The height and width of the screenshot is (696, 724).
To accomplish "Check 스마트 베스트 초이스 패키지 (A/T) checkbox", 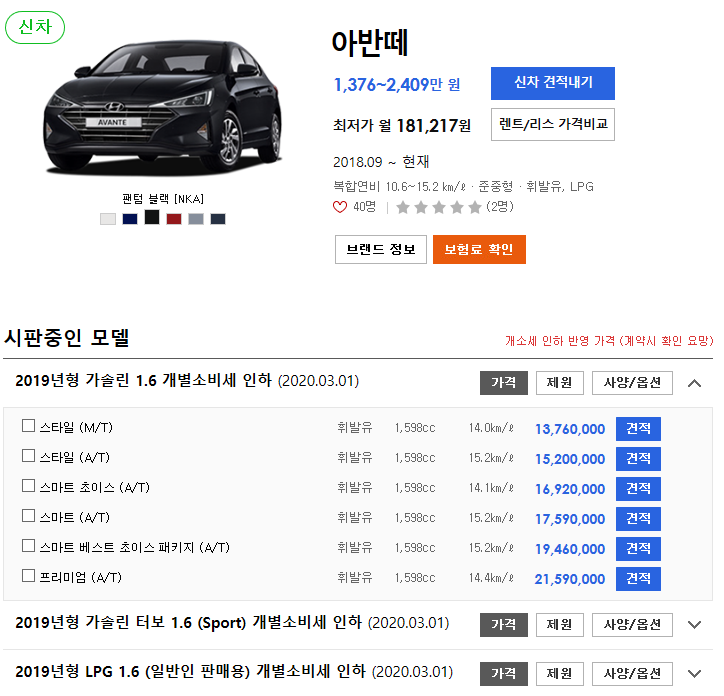I will pos(29,545).
